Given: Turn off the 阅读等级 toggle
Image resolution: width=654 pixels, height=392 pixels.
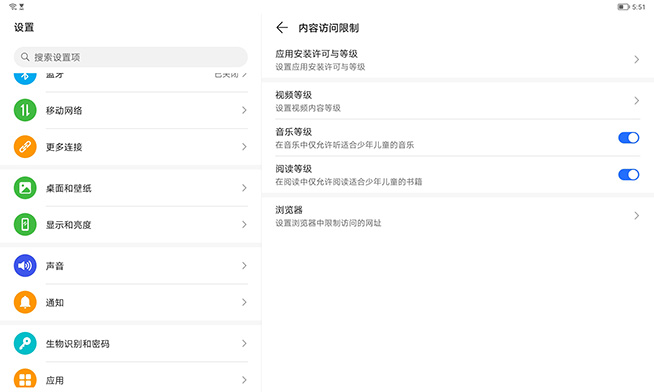Looking at the screenshot, I should (x=629, y=174).
